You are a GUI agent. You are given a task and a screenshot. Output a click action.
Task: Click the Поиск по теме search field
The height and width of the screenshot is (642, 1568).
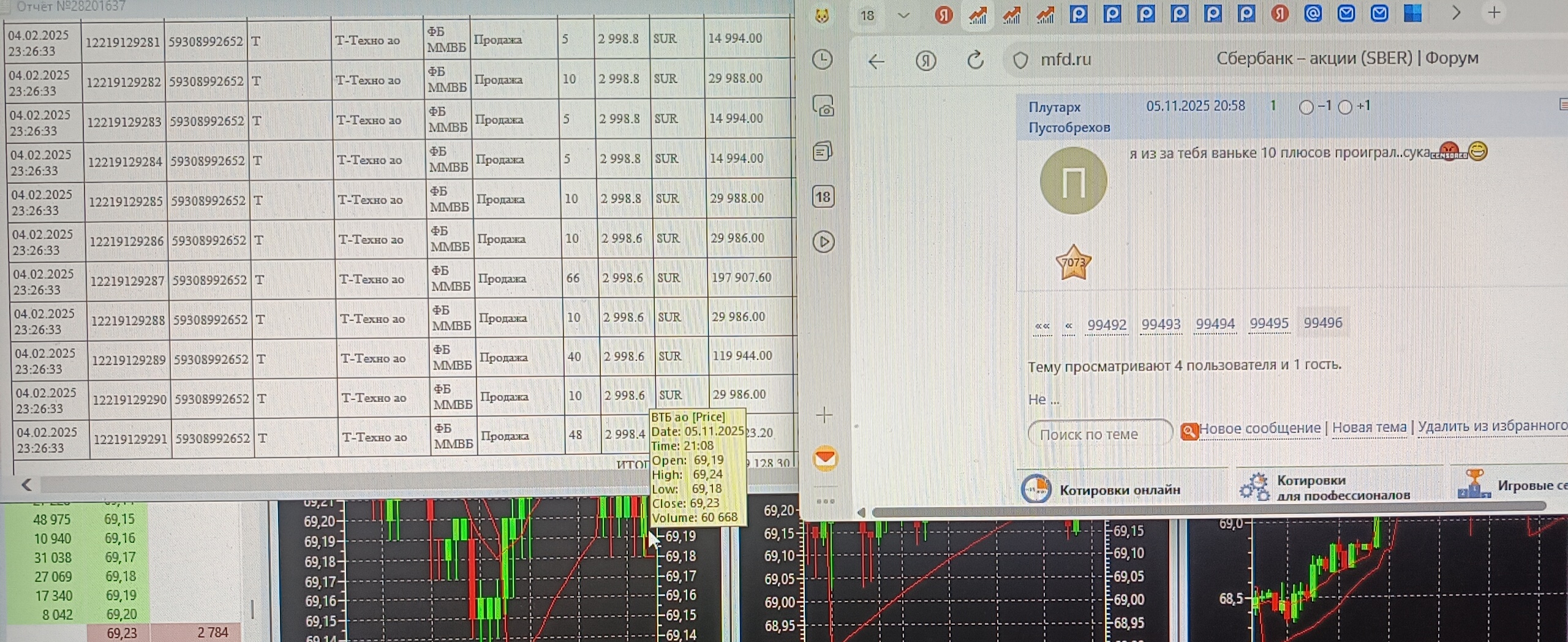coord(1100,434)
